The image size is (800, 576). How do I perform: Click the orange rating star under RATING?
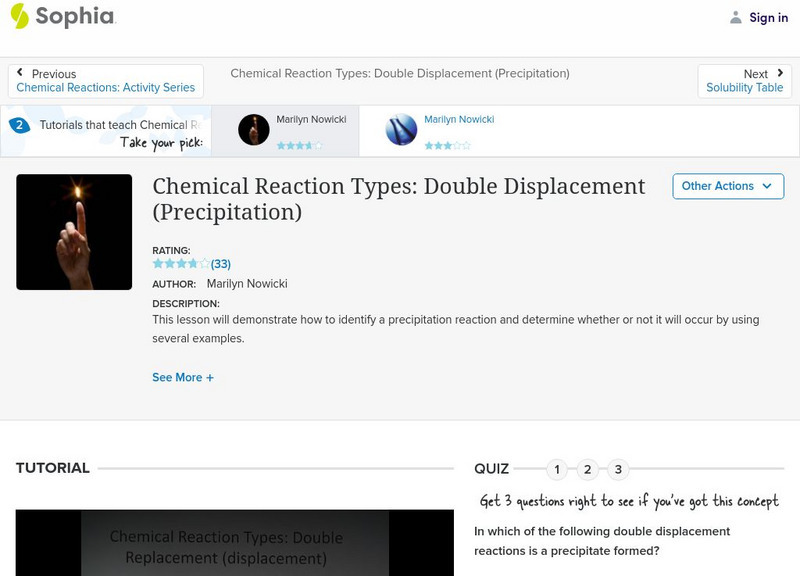(x=159, y=263)
